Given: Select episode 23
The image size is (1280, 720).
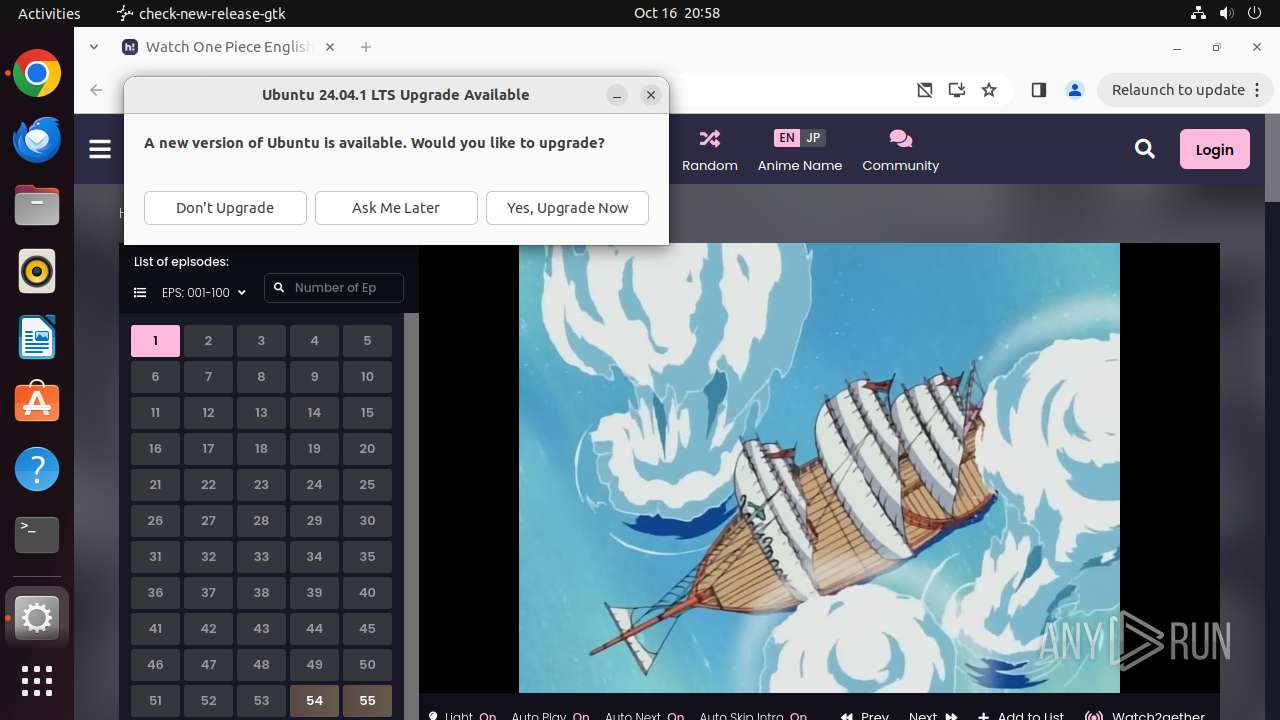Looking at the screenshot, I should tap(261, 485).
